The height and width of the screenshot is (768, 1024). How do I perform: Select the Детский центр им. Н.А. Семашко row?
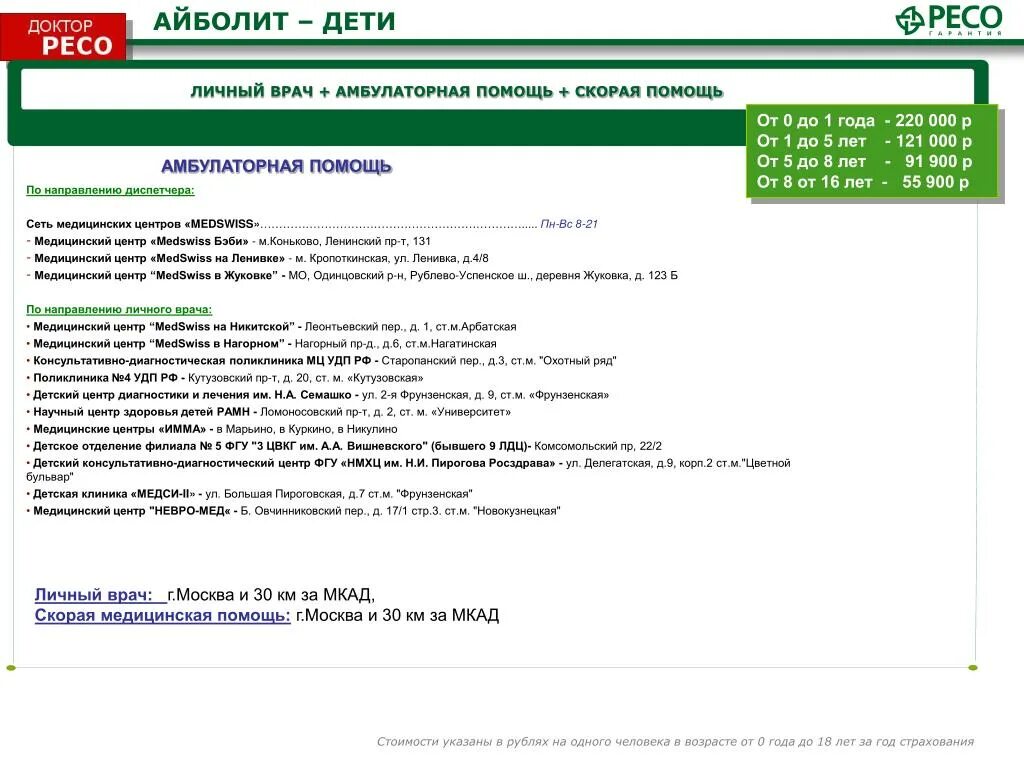point(317,394)
